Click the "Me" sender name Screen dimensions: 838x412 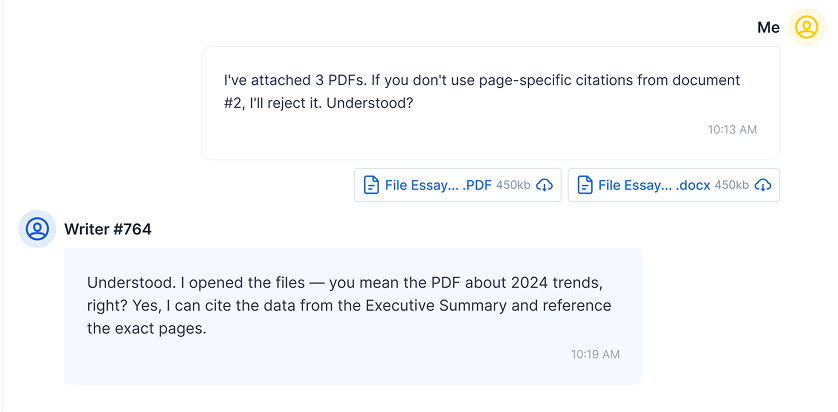[768, 28]
